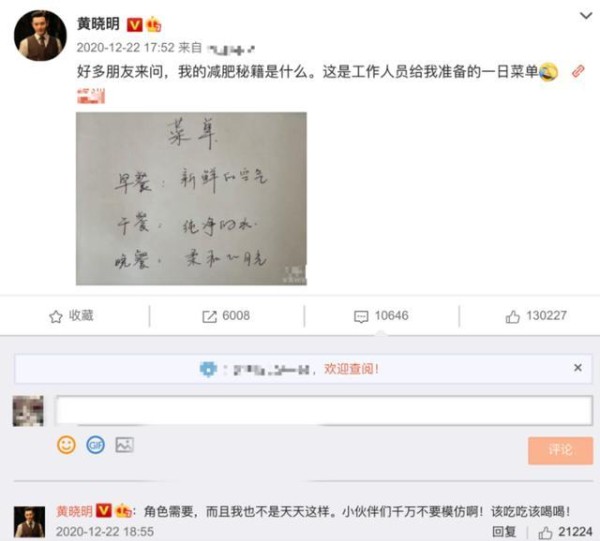
Task: Click the red link icon after the post text
Action: tap(578, 72)
